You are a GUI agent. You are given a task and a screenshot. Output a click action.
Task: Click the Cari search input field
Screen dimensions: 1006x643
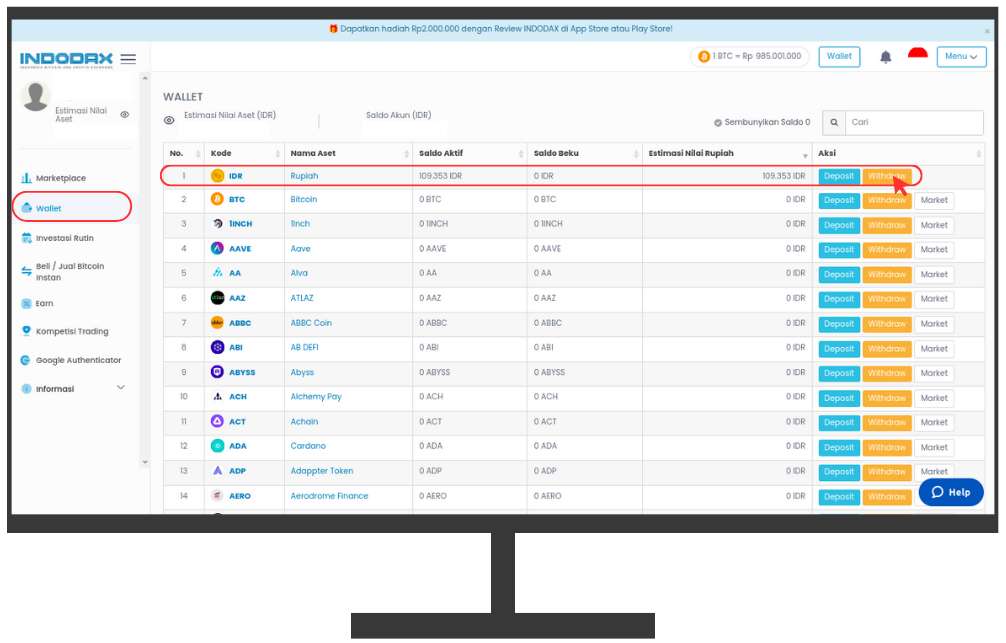click(914, 122)
